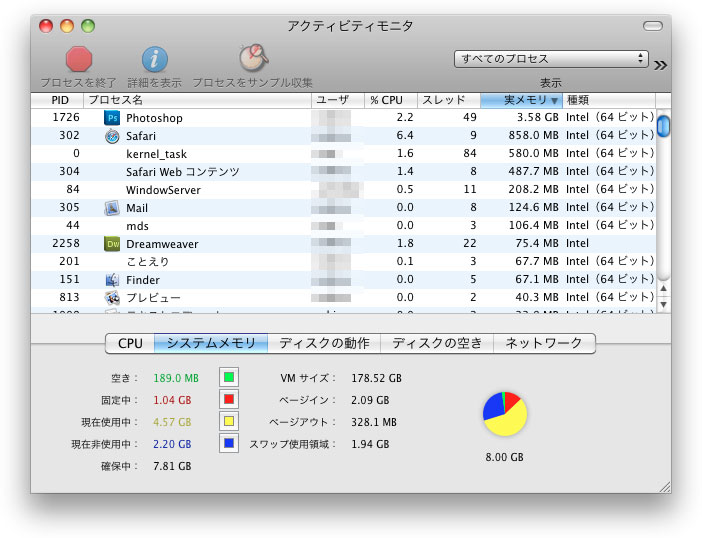Viewport: 702px width, 538px height.
Task: Click the green free memory swatch
Action: [x=229, y=378]
